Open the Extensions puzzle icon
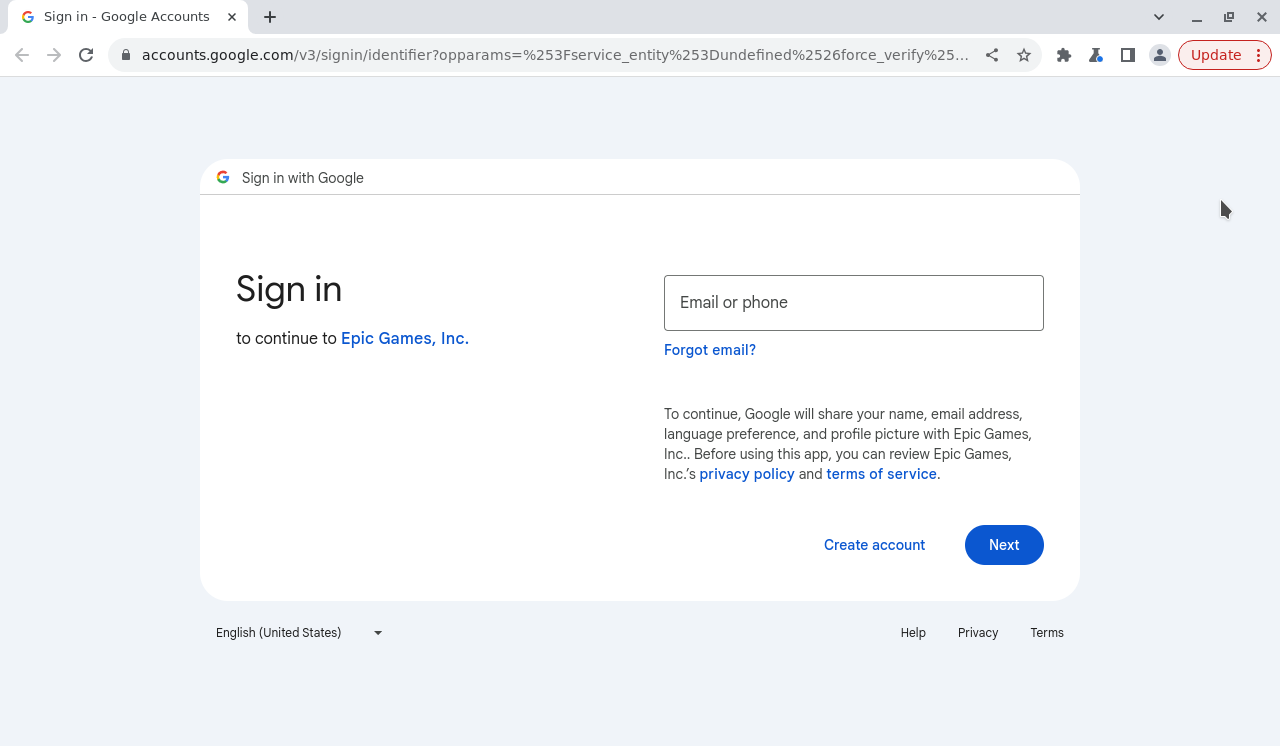The width and height of the screenshot is (1280, 746). 1064,55
